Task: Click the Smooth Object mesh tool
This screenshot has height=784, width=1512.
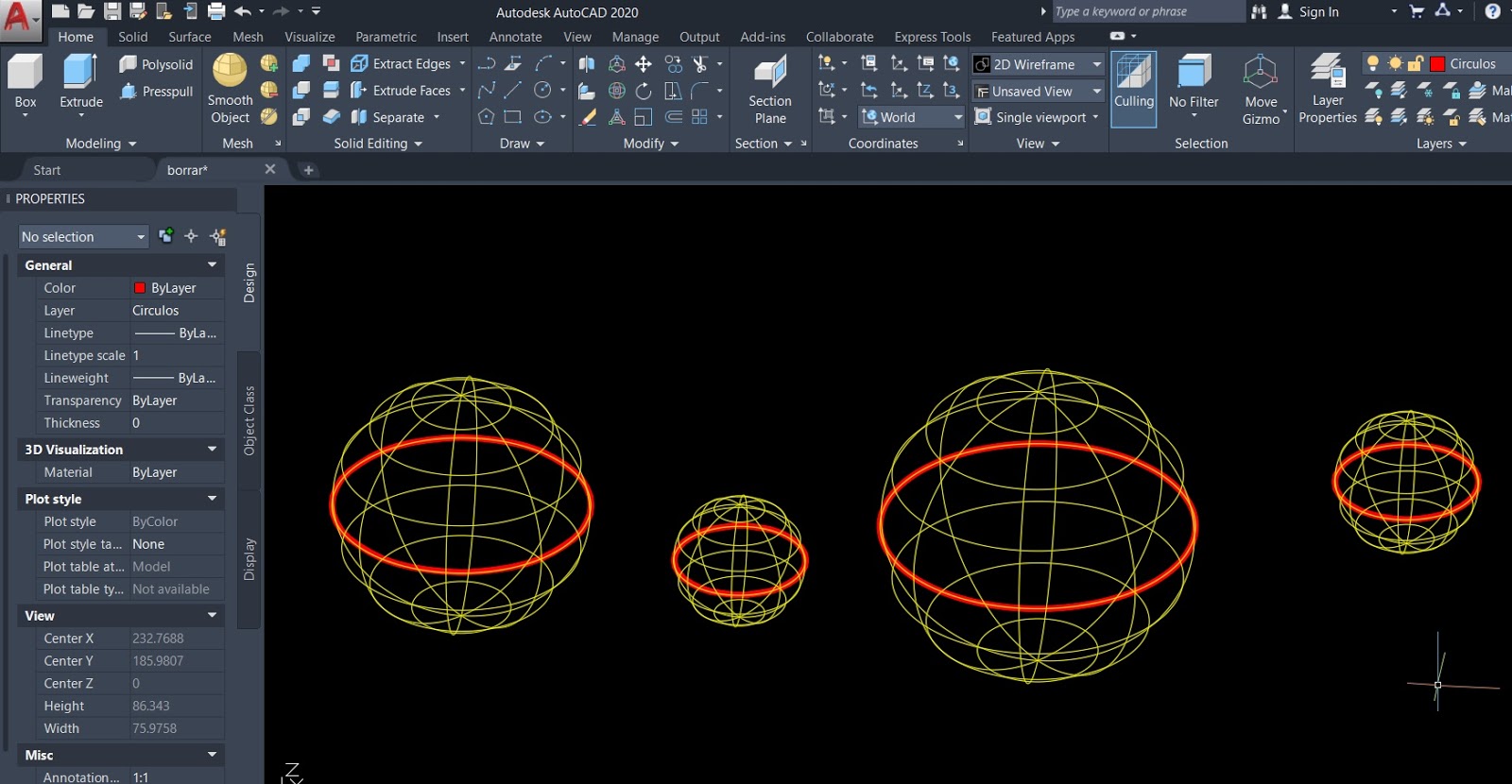Action: (x=230, y=90)
